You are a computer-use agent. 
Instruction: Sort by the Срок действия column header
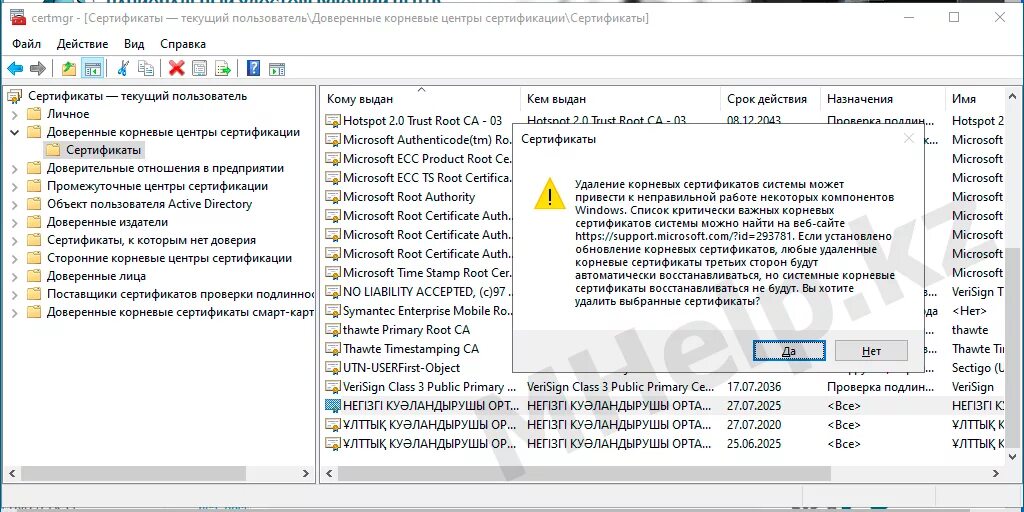[771, 99]
